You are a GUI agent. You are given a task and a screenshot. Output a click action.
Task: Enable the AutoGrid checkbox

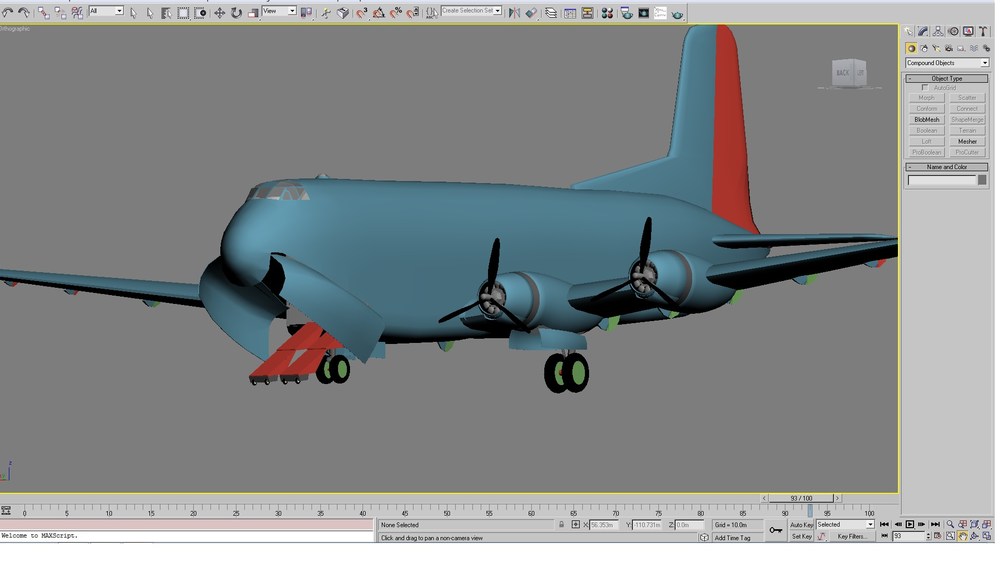pyautogui.click(x=925, y=87)
